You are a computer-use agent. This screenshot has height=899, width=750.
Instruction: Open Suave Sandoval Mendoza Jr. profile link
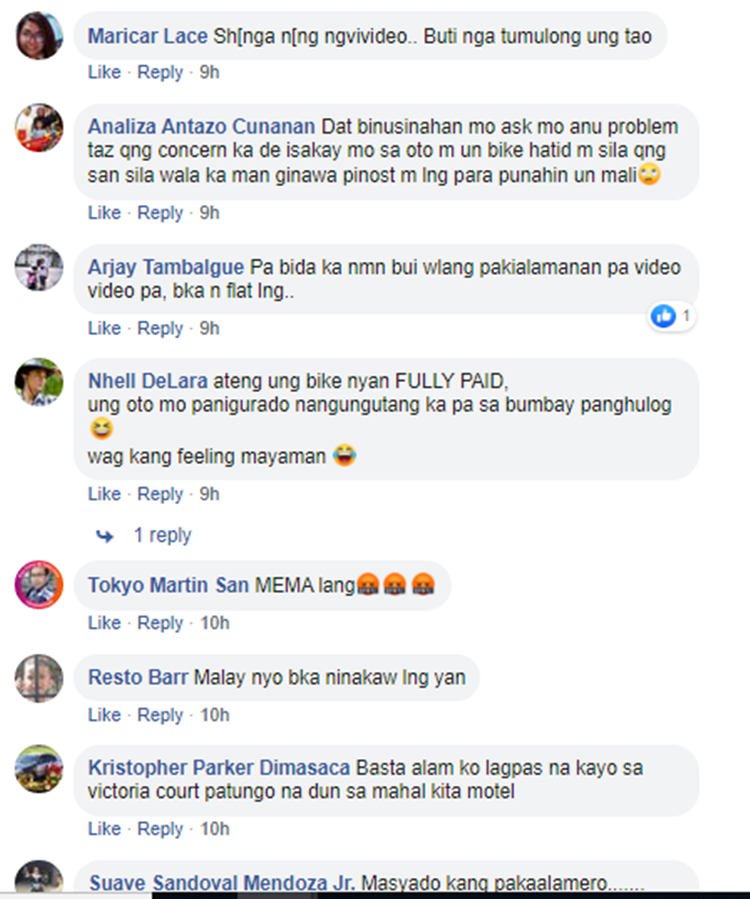click(x=222, y=883)
